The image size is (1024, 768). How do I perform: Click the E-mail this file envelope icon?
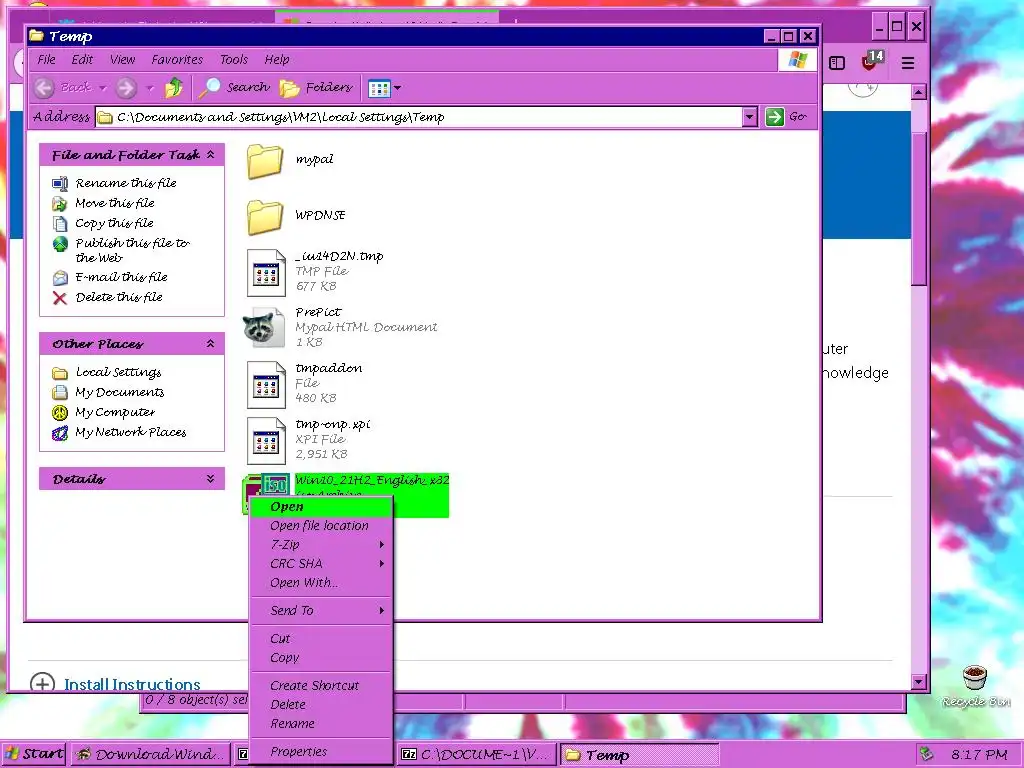[x=59, y=278]
